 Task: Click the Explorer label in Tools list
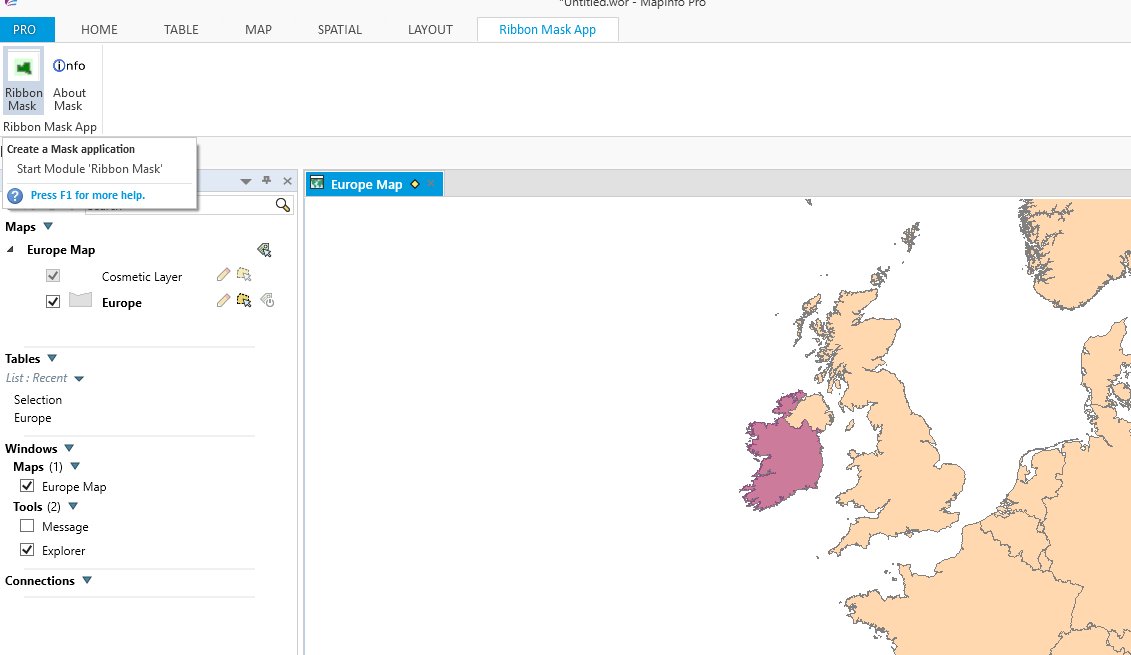click(x=63, y=551)
